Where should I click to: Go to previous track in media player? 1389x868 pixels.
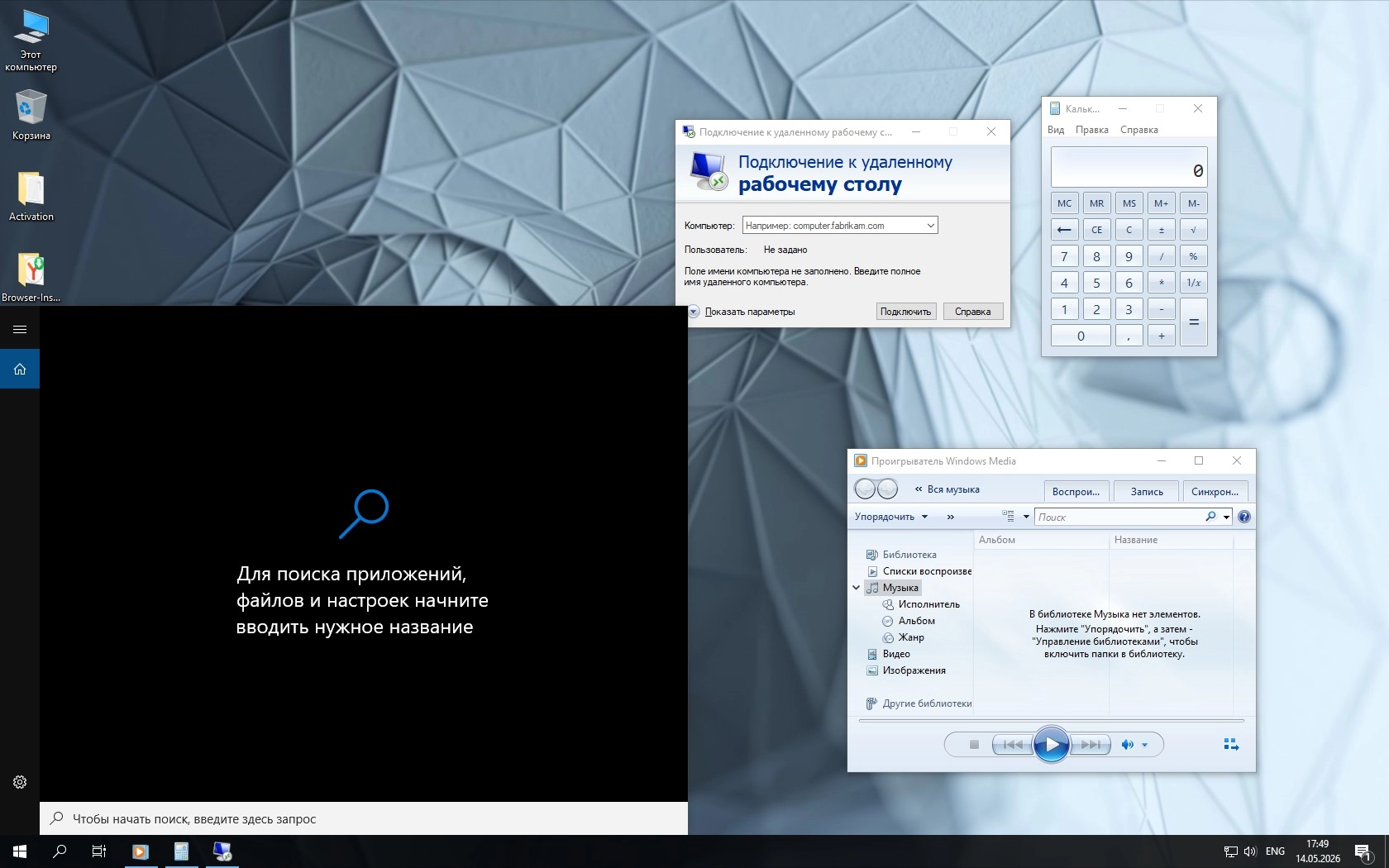(1012, 745)
